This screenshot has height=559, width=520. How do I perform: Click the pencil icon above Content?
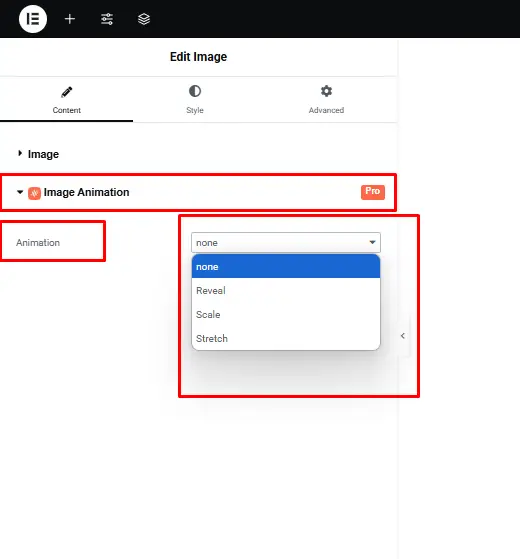pyautogui.click(x=67, y=92)
